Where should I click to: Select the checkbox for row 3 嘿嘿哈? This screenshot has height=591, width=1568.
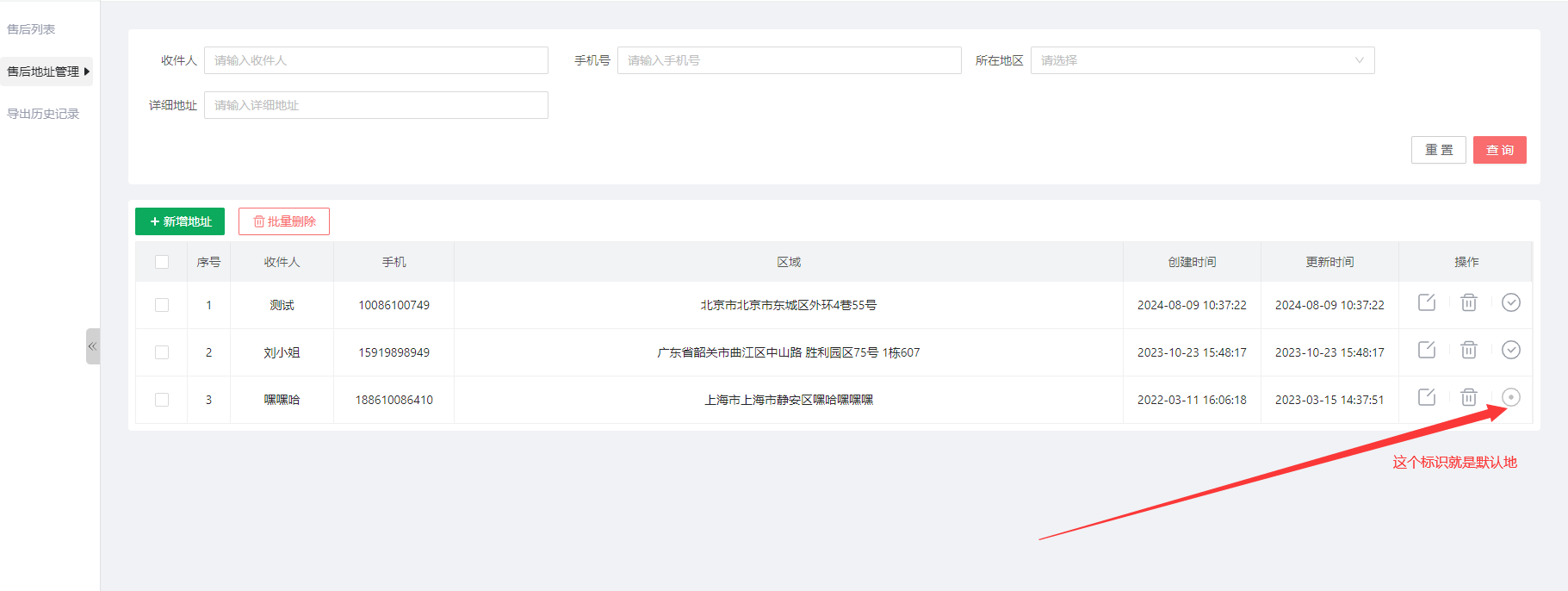[x=162, y=400]
